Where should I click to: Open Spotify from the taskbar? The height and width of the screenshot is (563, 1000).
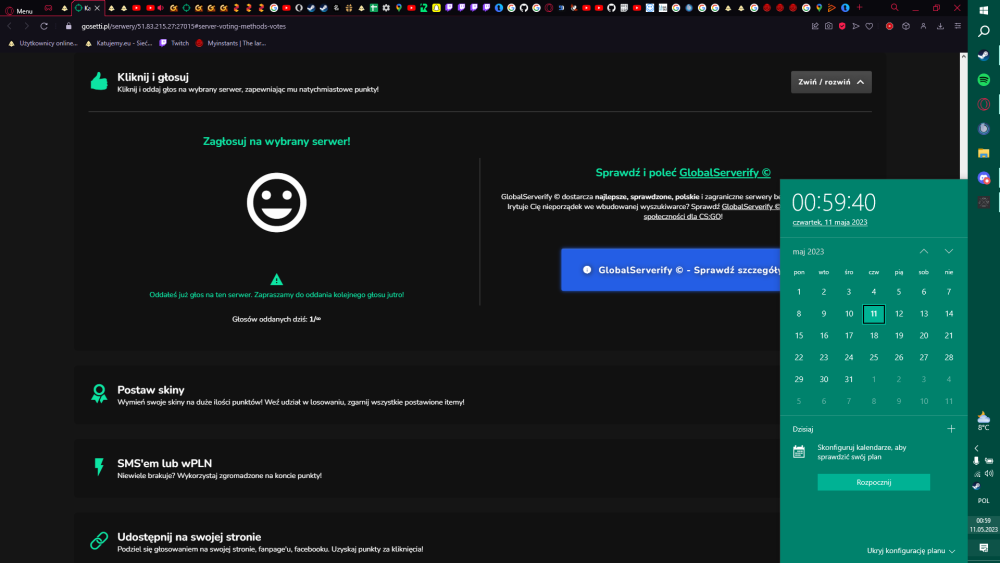(x=983, y=80)
